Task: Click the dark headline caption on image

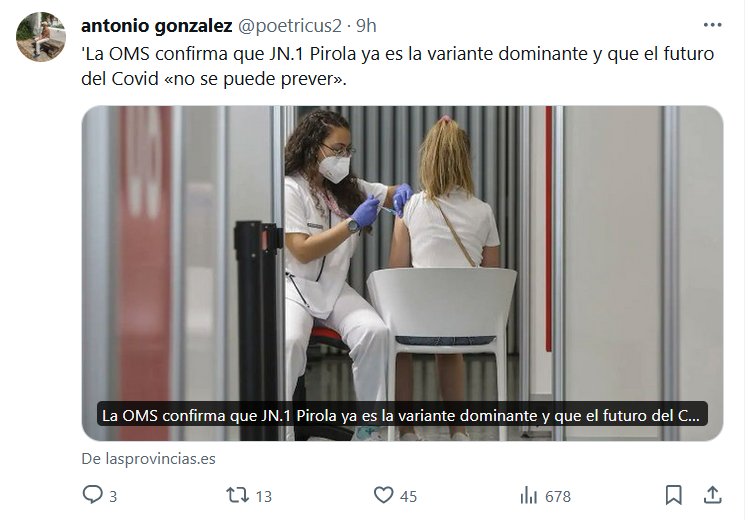Action: [x=402, y=415]
